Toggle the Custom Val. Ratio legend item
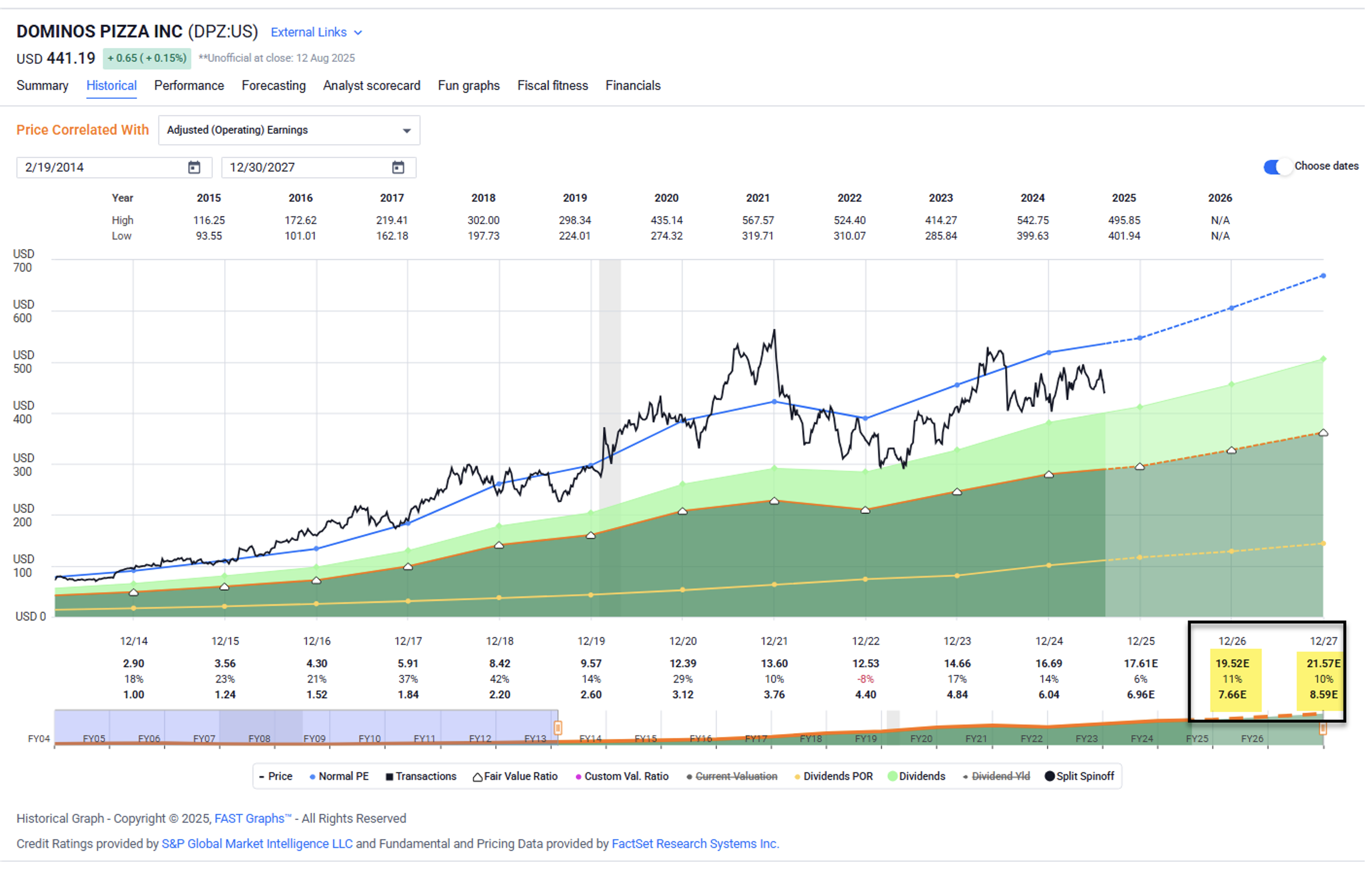Image resolution: width=1372 pixels, height=872 pixels. tap(622, 776)
